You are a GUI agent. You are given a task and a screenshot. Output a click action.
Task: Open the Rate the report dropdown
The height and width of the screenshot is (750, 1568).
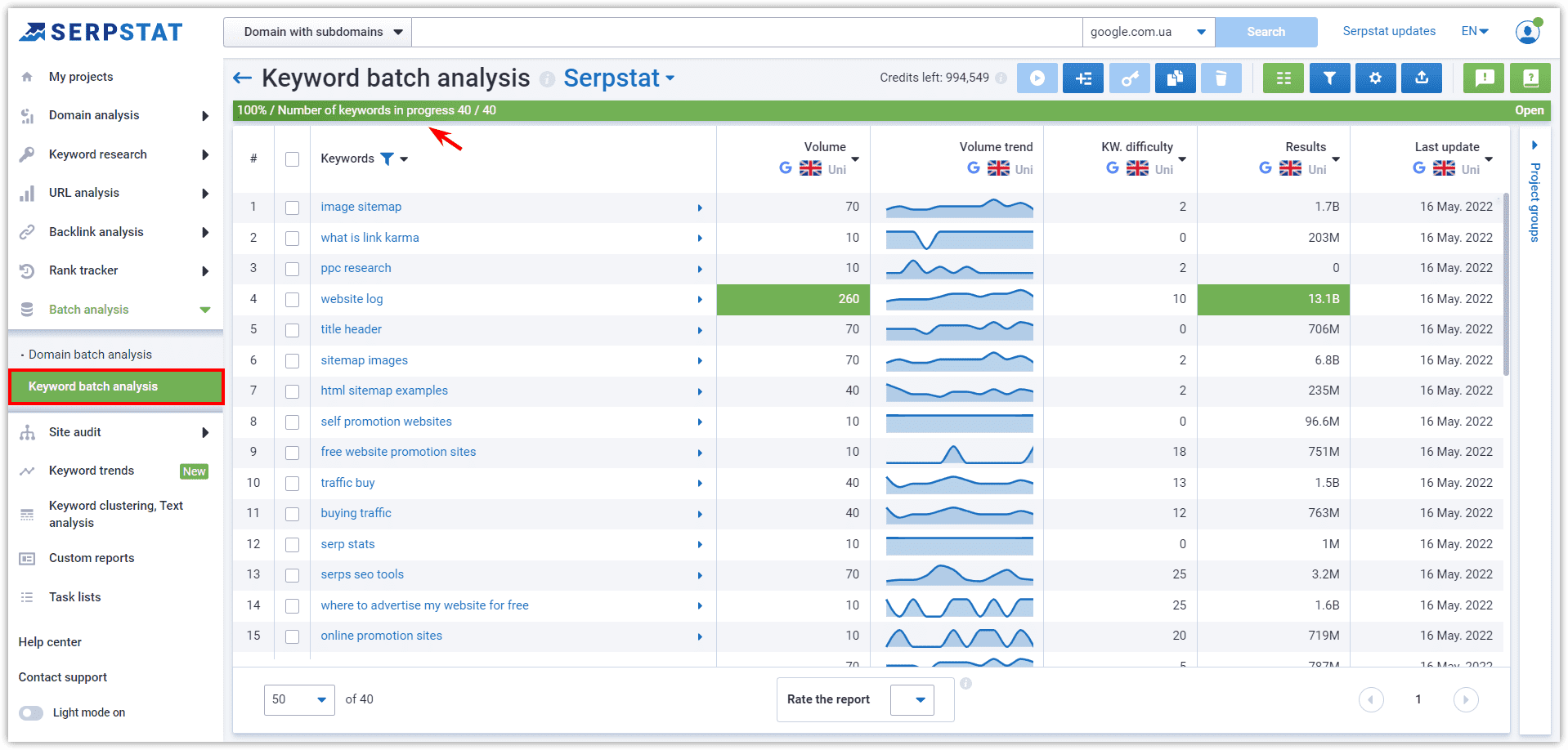pyautogui.click(x=912, y=699)
